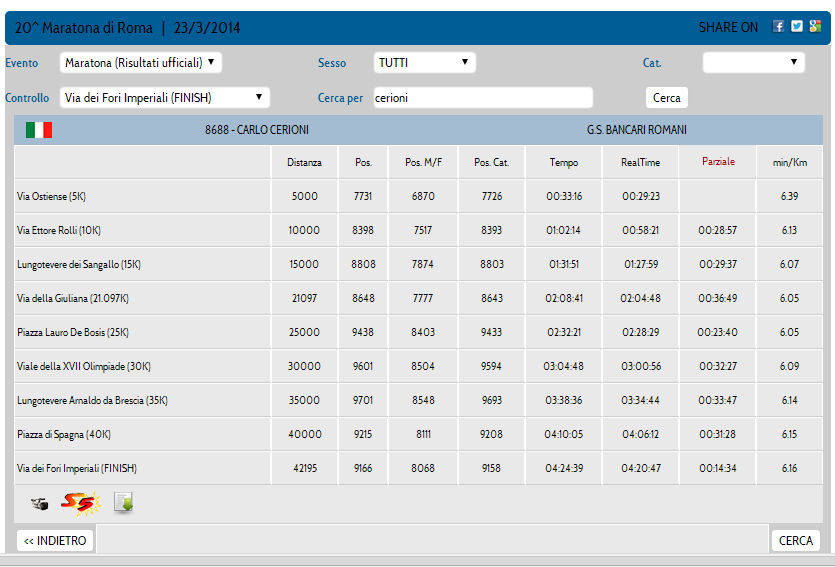
Task: Open the video camera icon
Action: pyautogui.click(x=39, y=504)
